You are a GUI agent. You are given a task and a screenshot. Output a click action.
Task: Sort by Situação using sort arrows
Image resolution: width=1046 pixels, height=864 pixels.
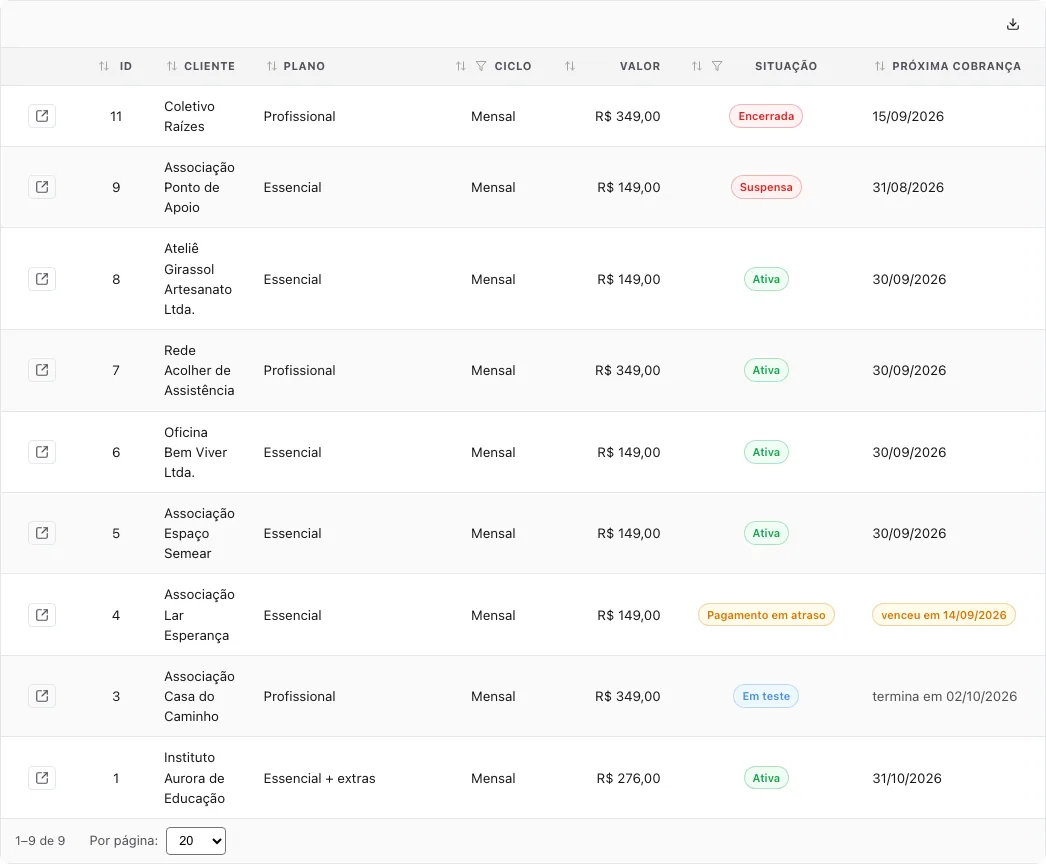tap(696, 66)
